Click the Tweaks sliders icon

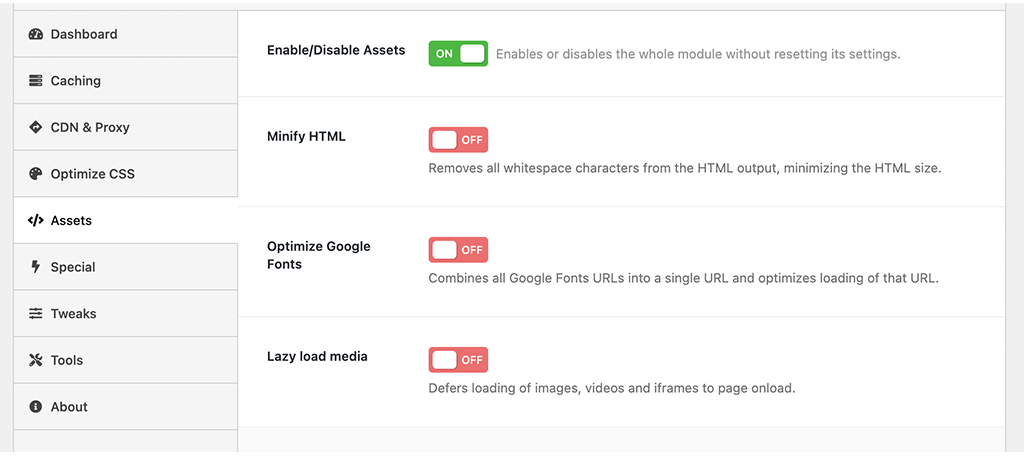(36, 314)
